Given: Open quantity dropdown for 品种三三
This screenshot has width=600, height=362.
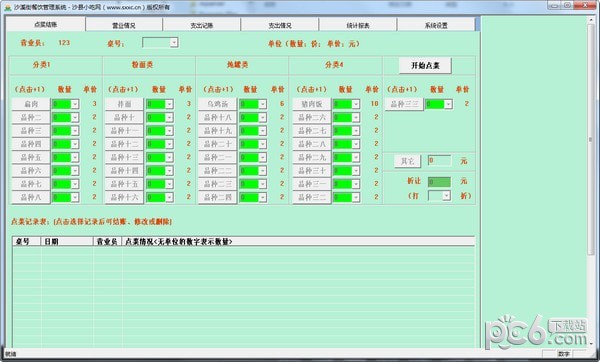Looking at the screenshot, I should tap(448, 104).
